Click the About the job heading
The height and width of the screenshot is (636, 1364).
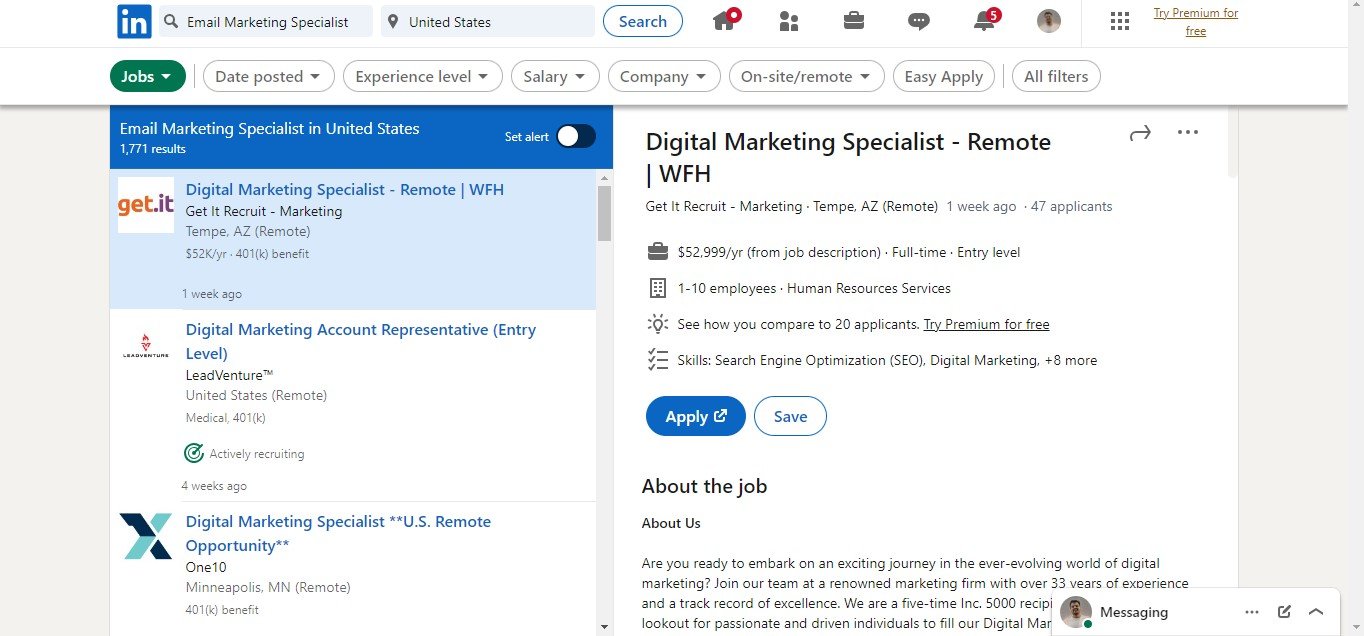pyautogui.click(x=704, y=486)
